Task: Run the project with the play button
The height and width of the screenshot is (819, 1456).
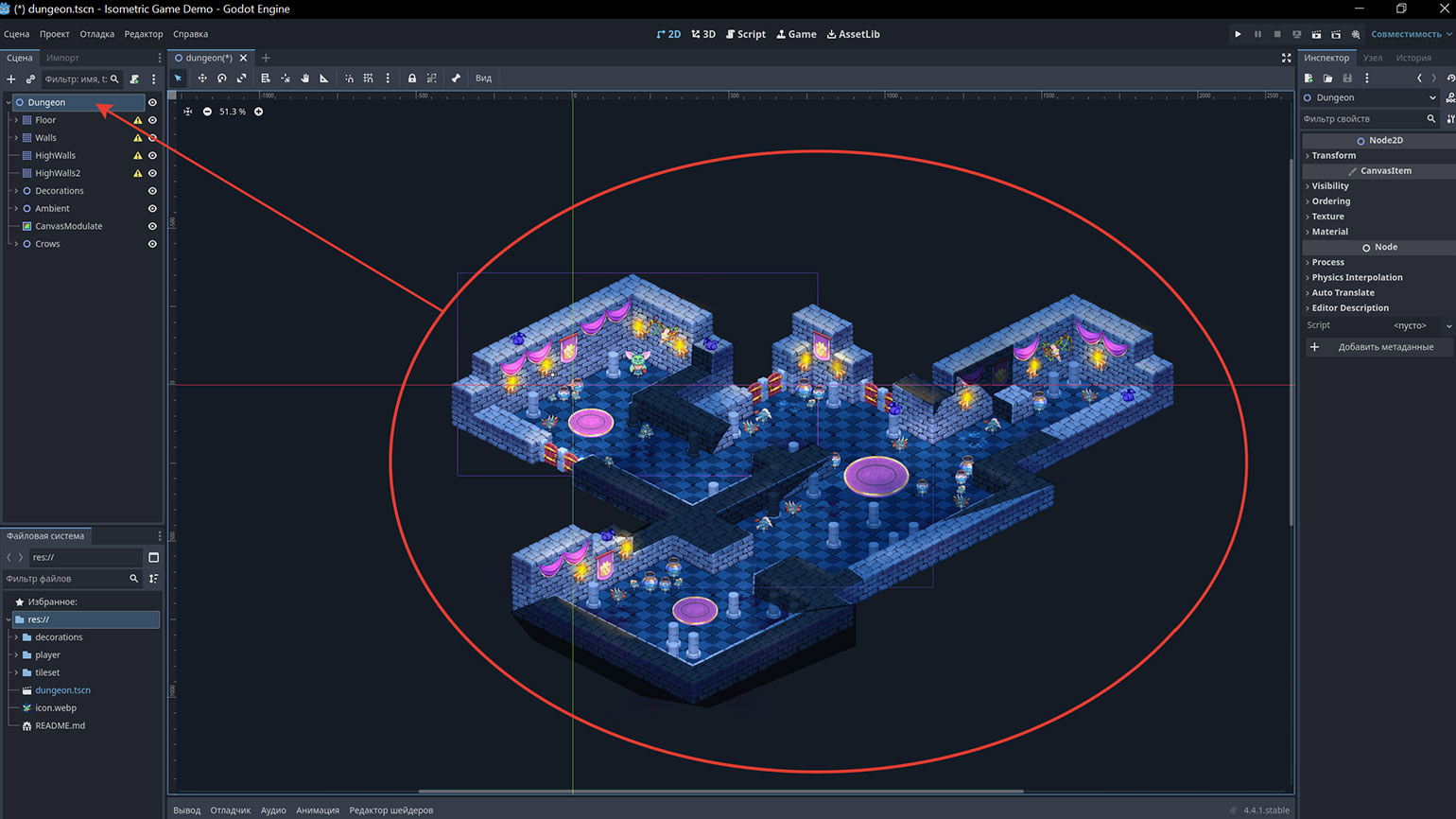Action: (1238, 34)
